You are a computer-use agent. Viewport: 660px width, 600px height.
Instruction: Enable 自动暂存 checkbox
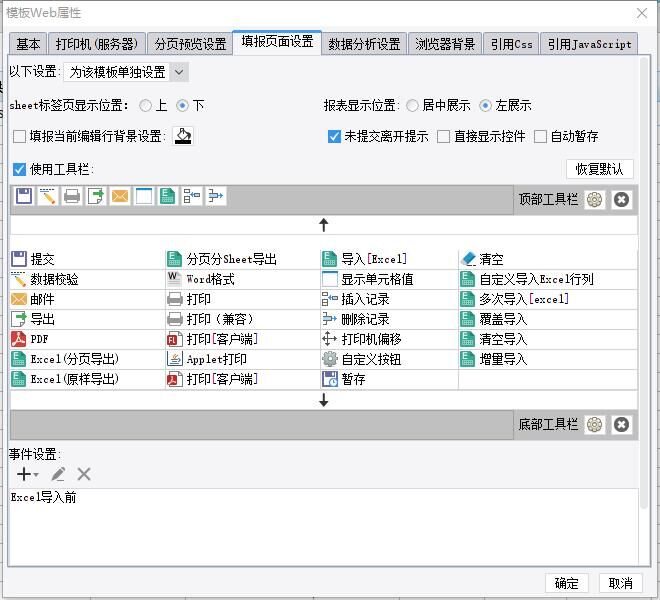point(540,136)
